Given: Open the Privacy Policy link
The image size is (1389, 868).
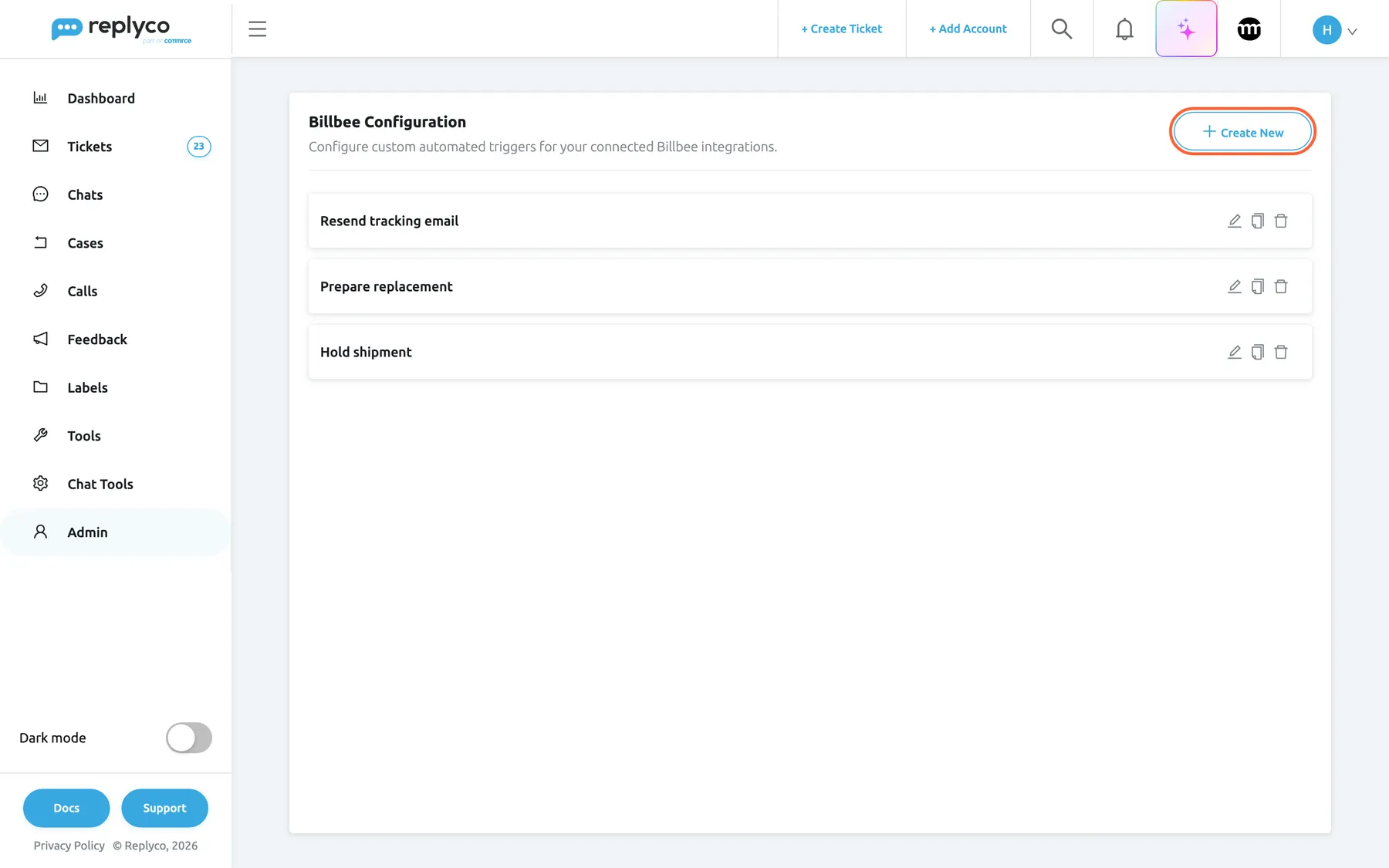Looking at the screenshot, I should [69, 846].
